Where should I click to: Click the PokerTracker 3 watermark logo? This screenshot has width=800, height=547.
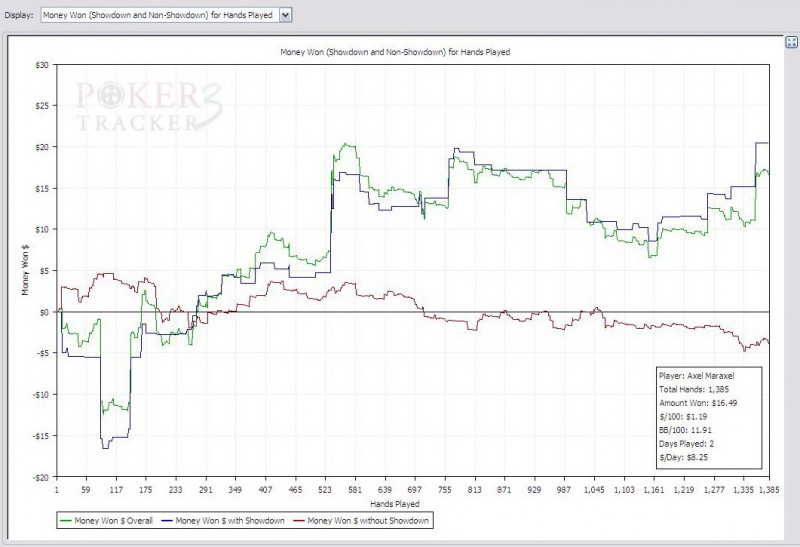tap(149, 106)
